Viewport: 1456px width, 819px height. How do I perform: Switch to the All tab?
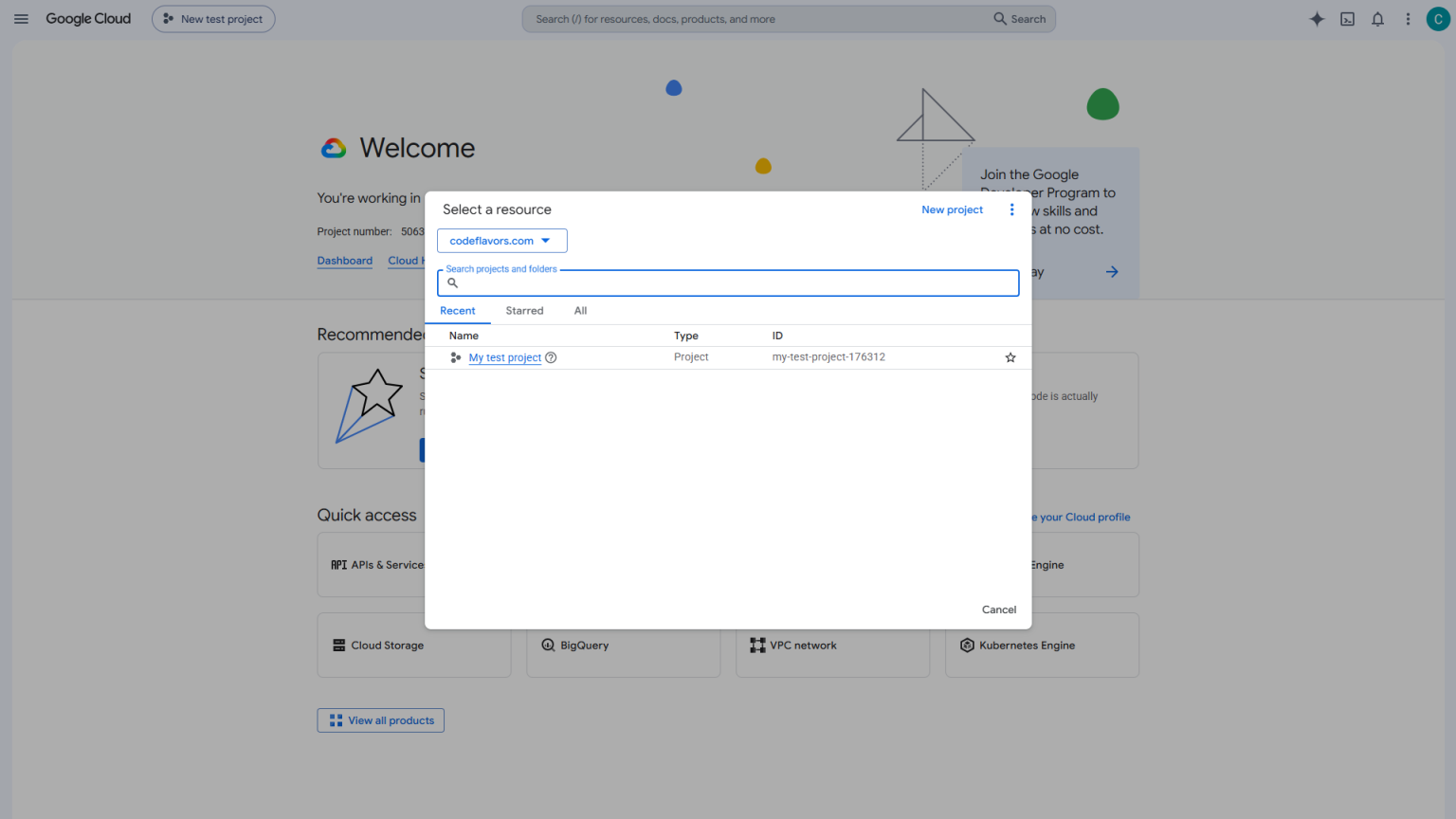580,311
